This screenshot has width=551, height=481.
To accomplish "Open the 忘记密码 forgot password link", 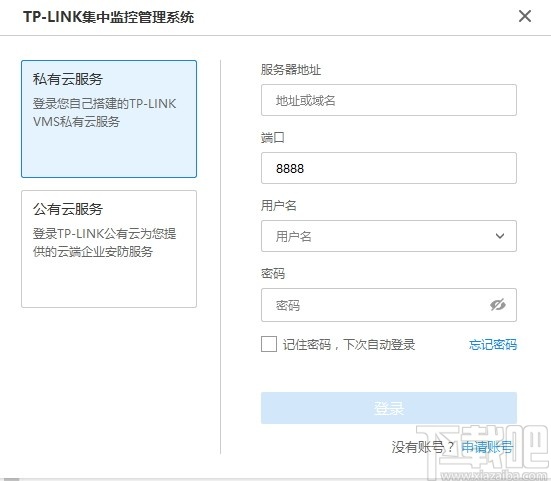I will [493, 344].
